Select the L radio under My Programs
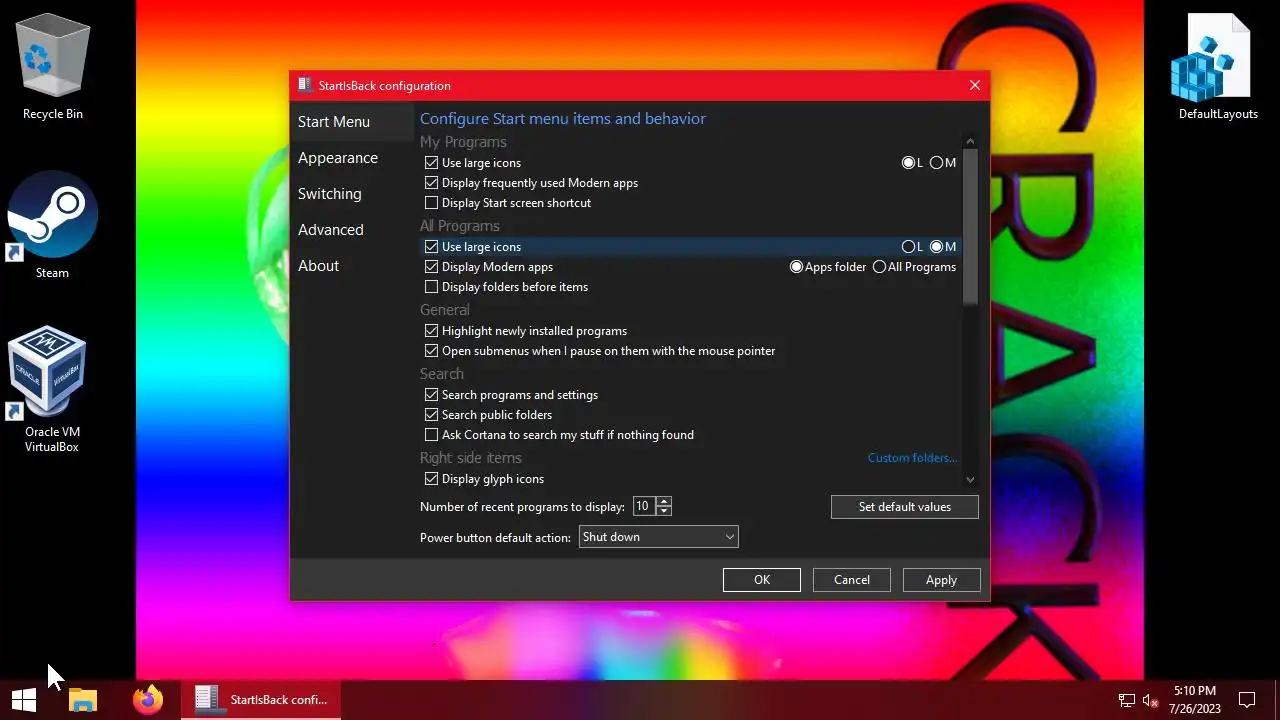 [908, 163]
